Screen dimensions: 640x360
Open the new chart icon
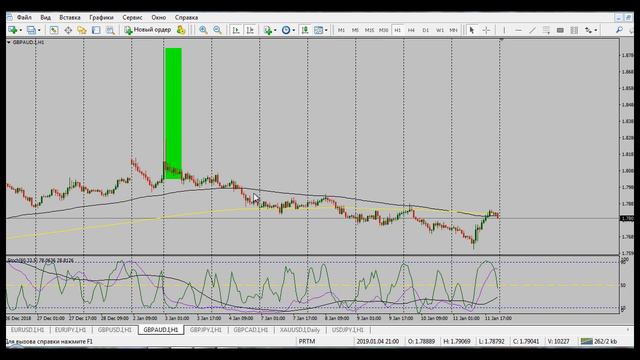[12, 30]
